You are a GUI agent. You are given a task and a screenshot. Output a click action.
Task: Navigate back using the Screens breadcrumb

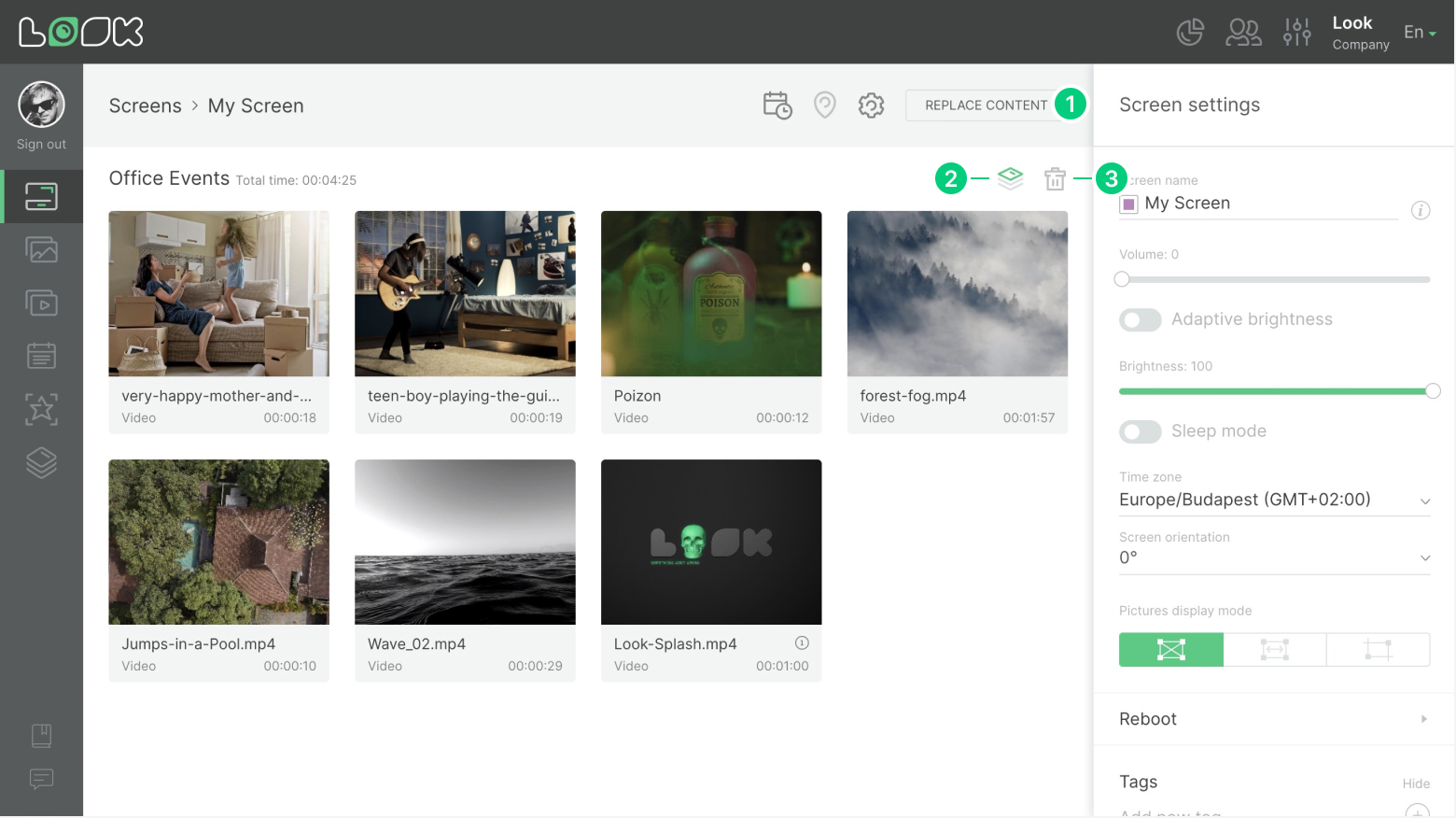coord(146,106)
